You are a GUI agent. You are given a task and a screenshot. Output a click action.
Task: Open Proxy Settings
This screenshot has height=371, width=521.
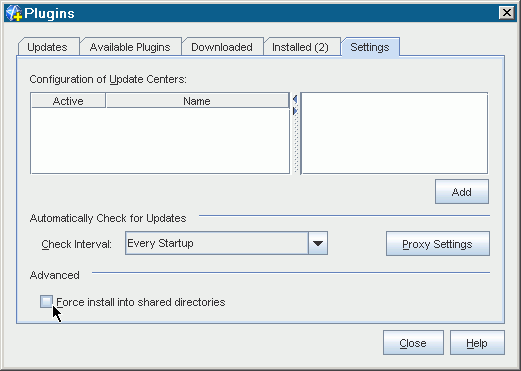click(x=438, y=244)
